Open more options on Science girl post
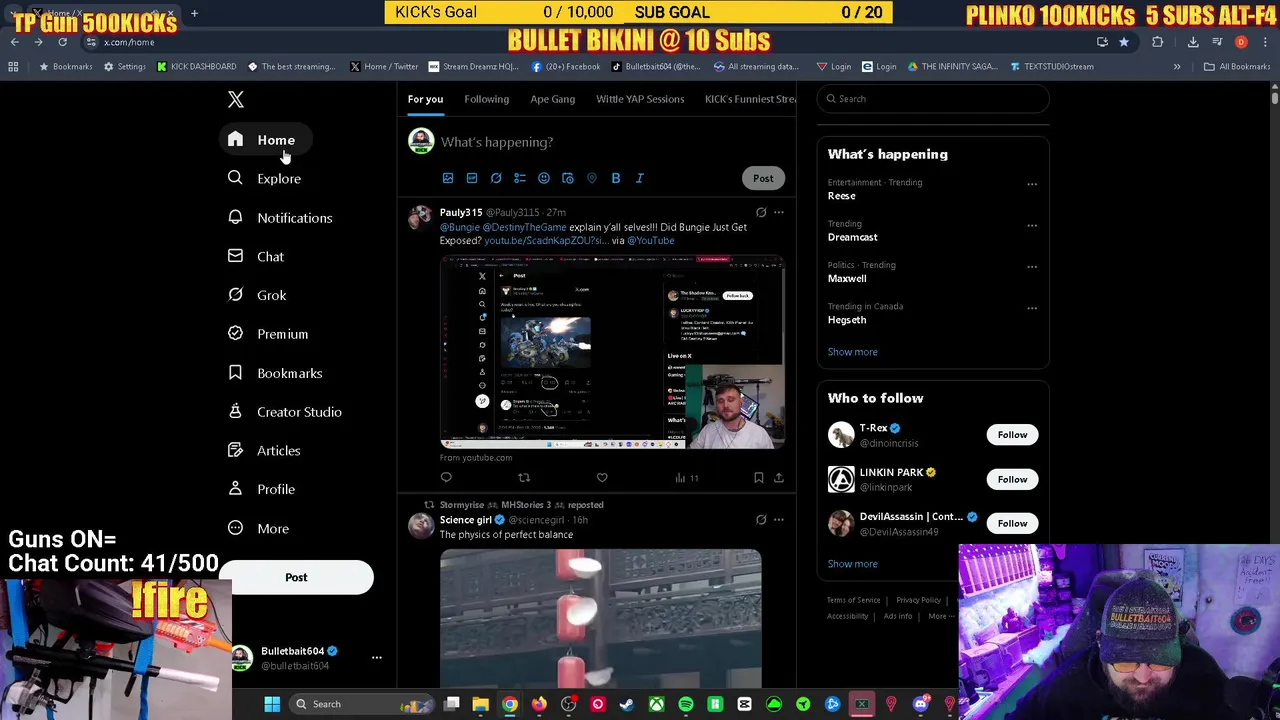This screenshot has width=1280, height=720. pos(779,520)
